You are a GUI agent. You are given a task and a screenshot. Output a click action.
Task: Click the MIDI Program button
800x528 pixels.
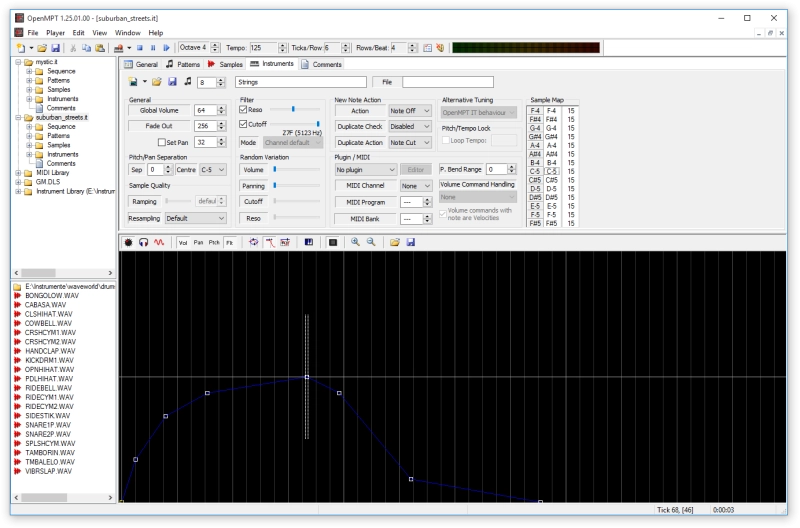pyautogui.click(x=365, y=203)
